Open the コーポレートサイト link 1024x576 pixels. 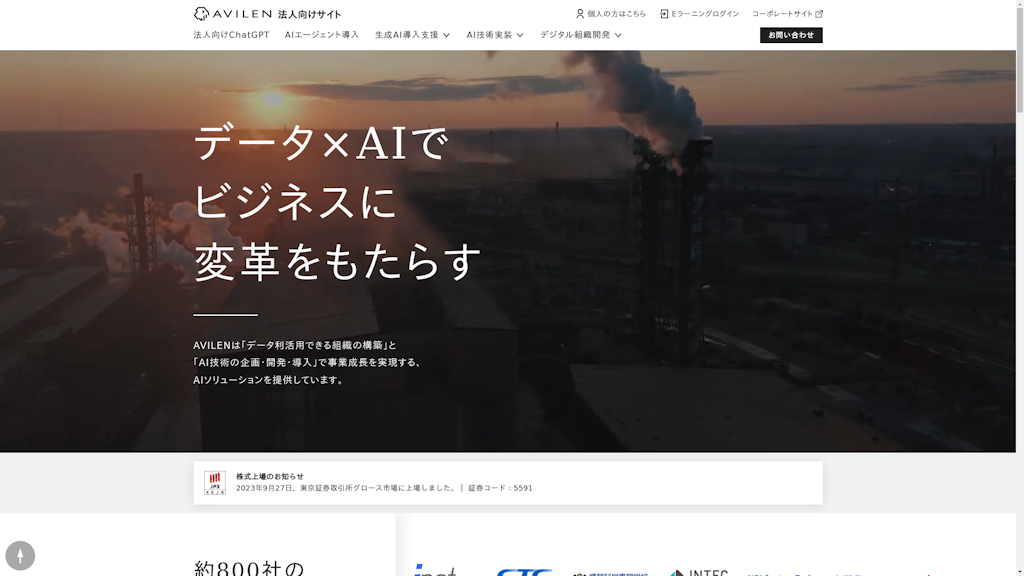coord(782,14)
